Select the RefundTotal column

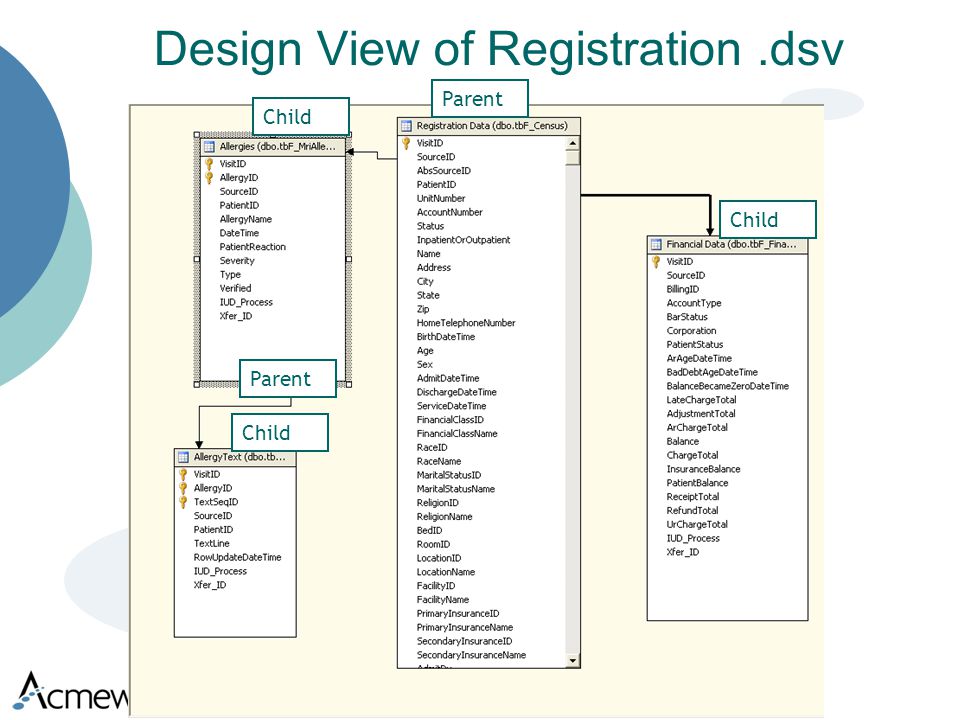click(692, 511)
